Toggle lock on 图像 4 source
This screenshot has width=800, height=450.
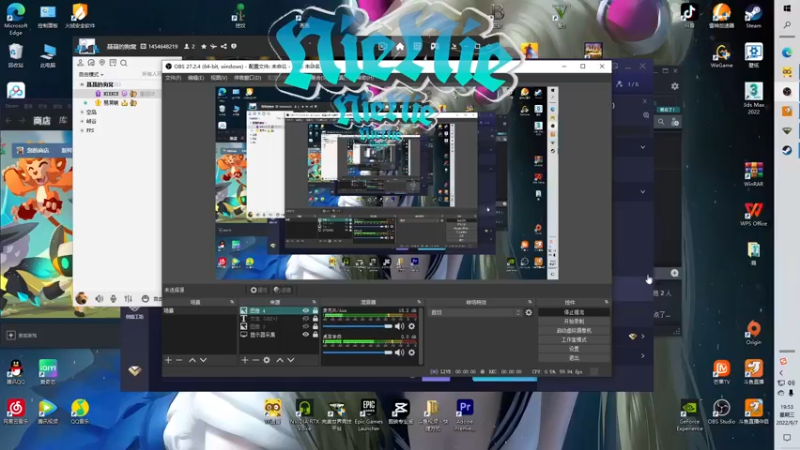pyautogui.click(x=315, y=310)
